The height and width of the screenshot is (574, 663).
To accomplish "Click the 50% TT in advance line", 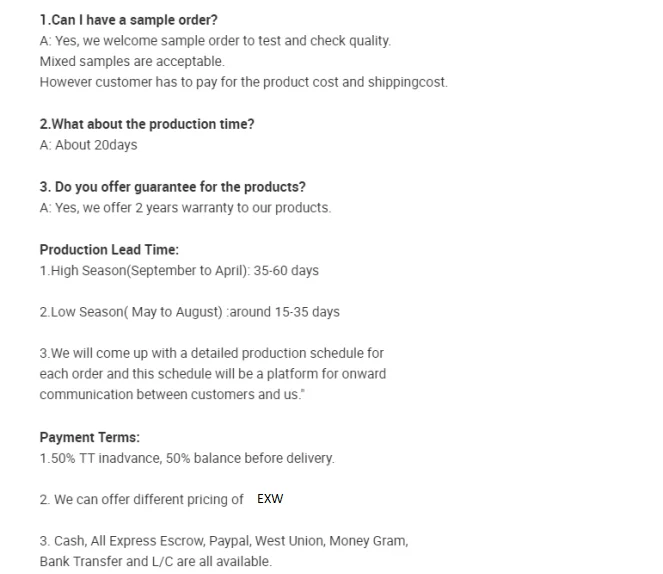I will point(187,458).
